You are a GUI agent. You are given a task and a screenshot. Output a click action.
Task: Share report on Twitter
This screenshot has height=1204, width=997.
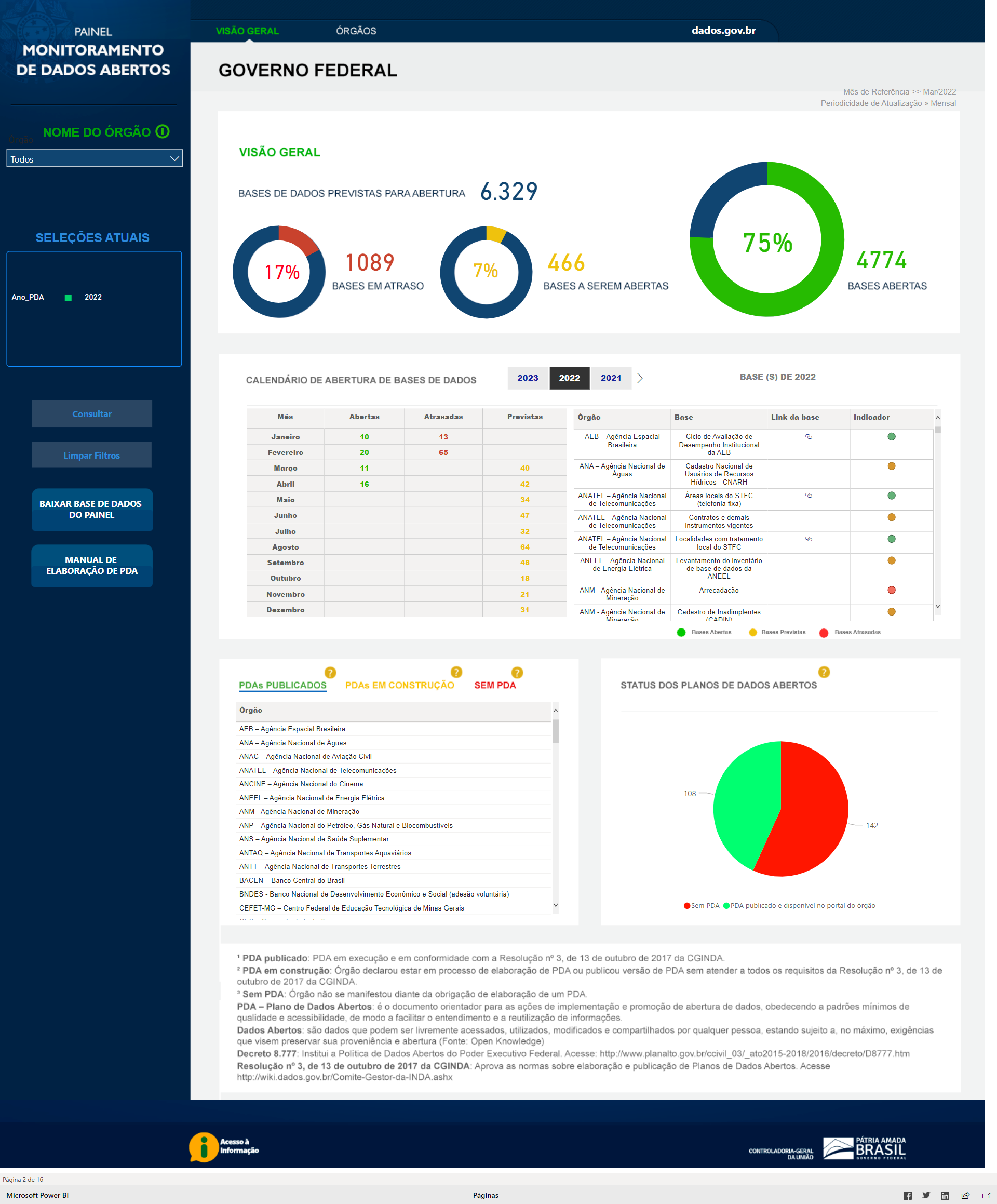[x=926, y=1195]
